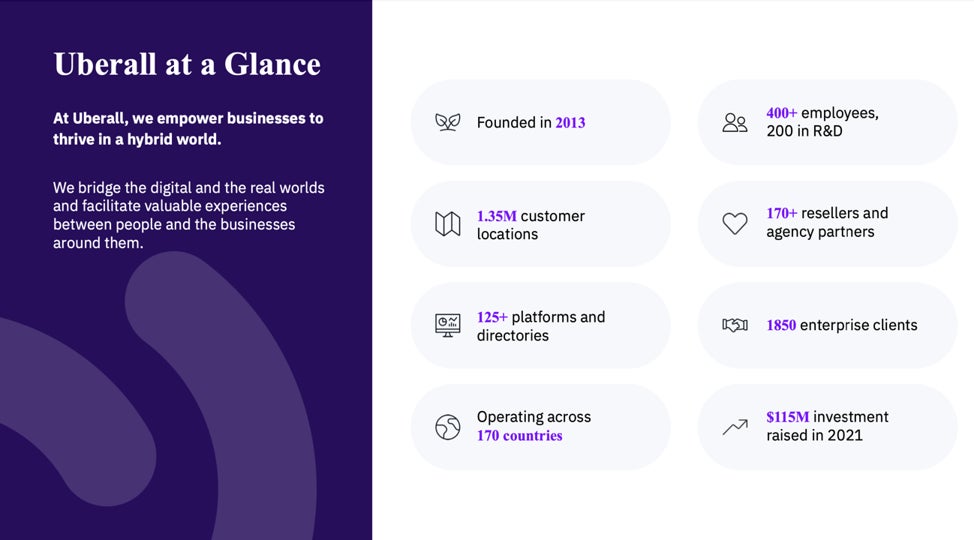Click the bold tagline about hybrid world
Viewport: 974px width, 540px height.
click(188, 128)
